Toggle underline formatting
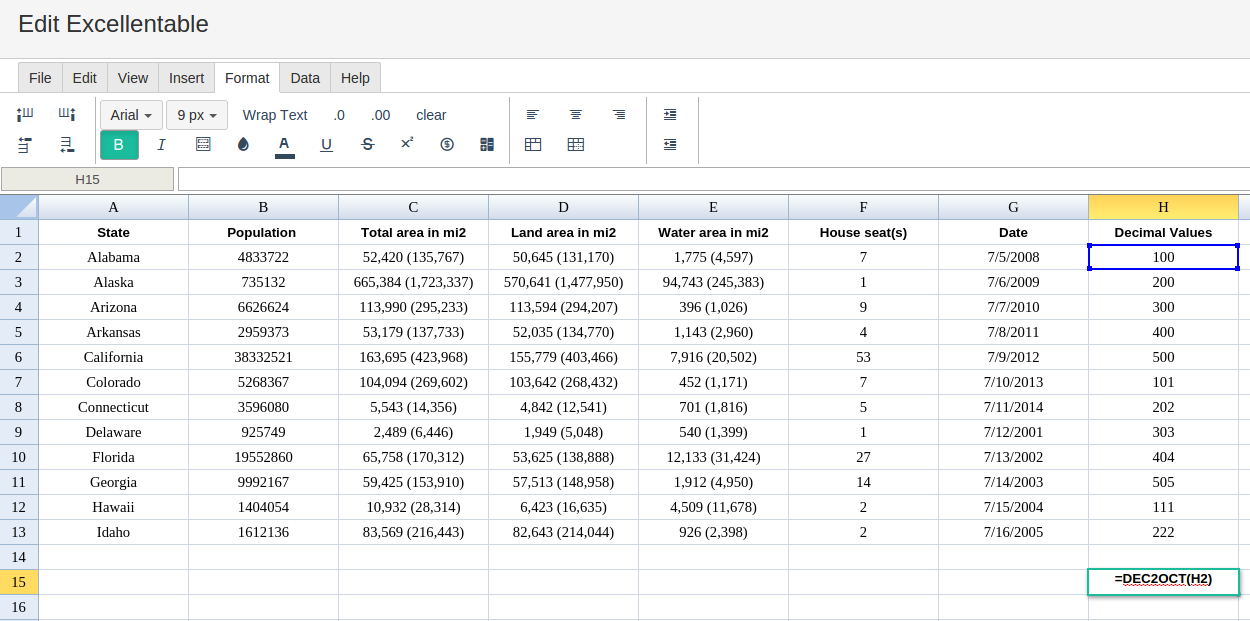Image resolution: width=1250 pixels, height=621 pixels. pos(326,145)
